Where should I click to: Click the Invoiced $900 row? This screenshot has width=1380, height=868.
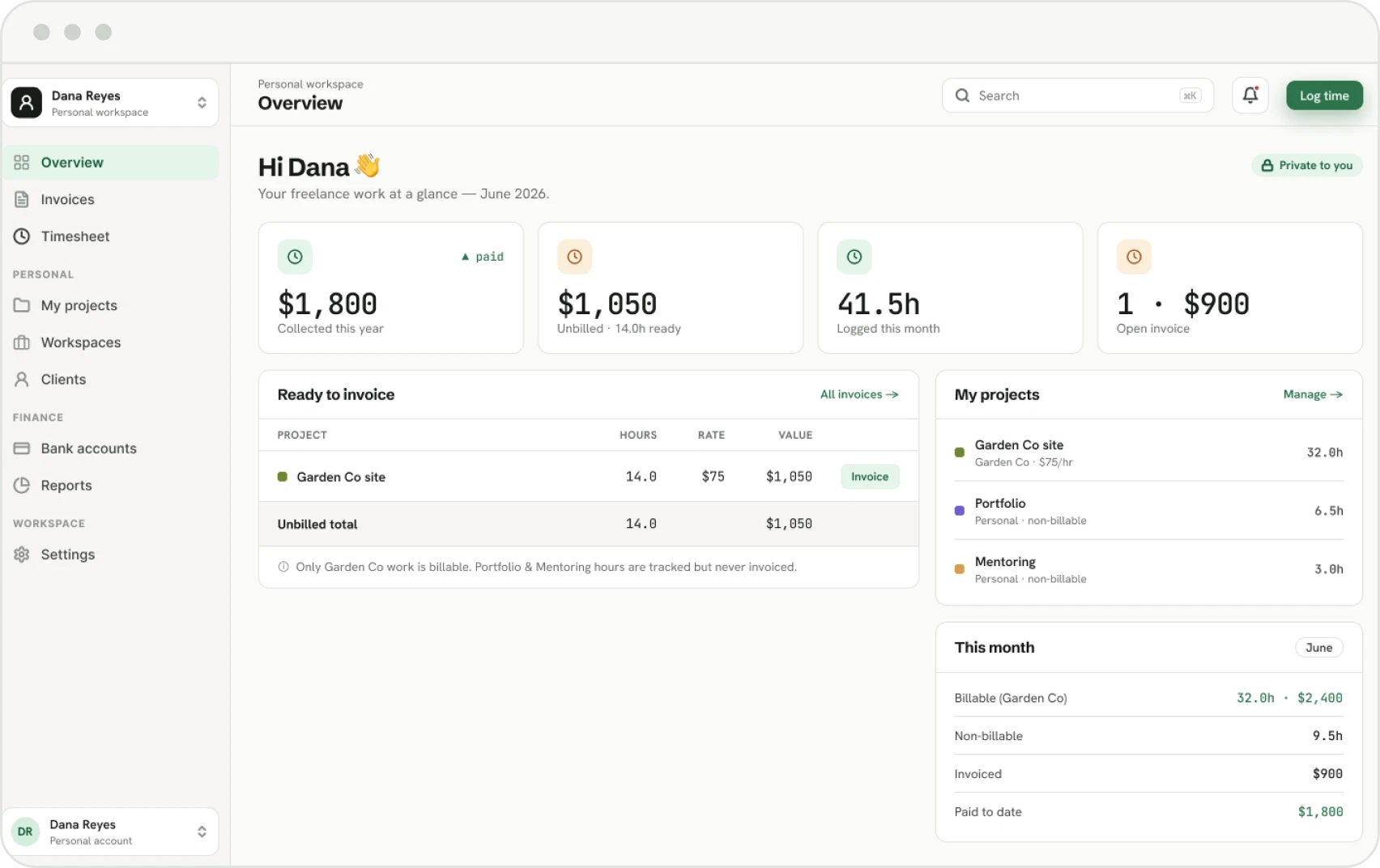[x=1149, y=774]
